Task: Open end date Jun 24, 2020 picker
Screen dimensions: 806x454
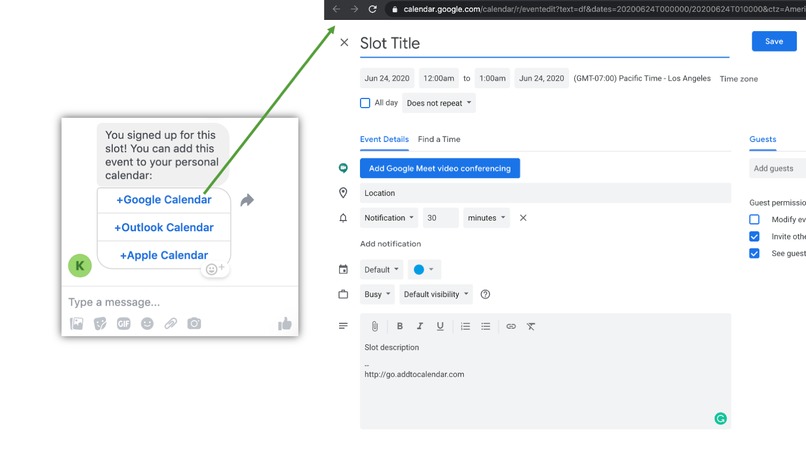Action: (541, 78)
